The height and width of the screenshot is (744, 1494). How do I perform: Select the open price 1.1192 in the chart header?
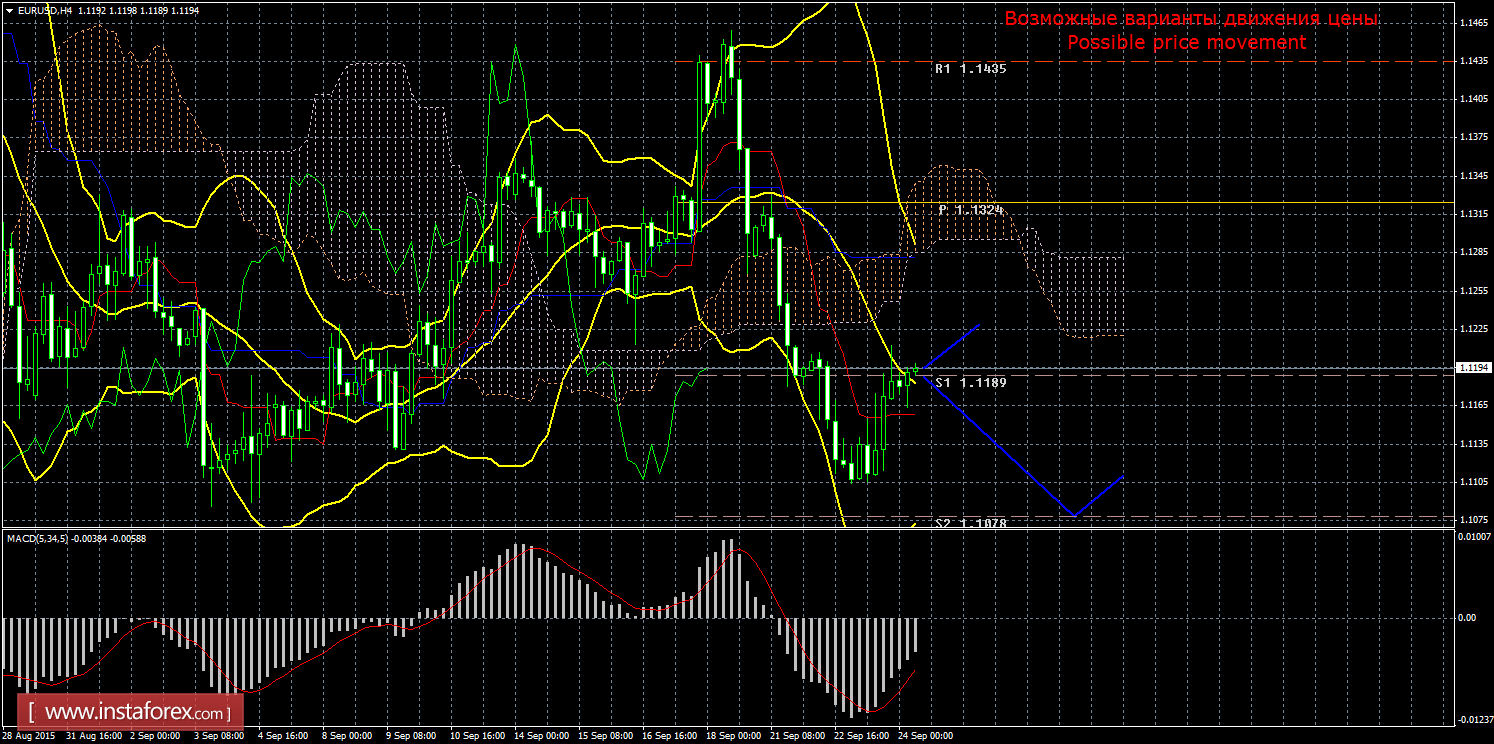(92, 10)
